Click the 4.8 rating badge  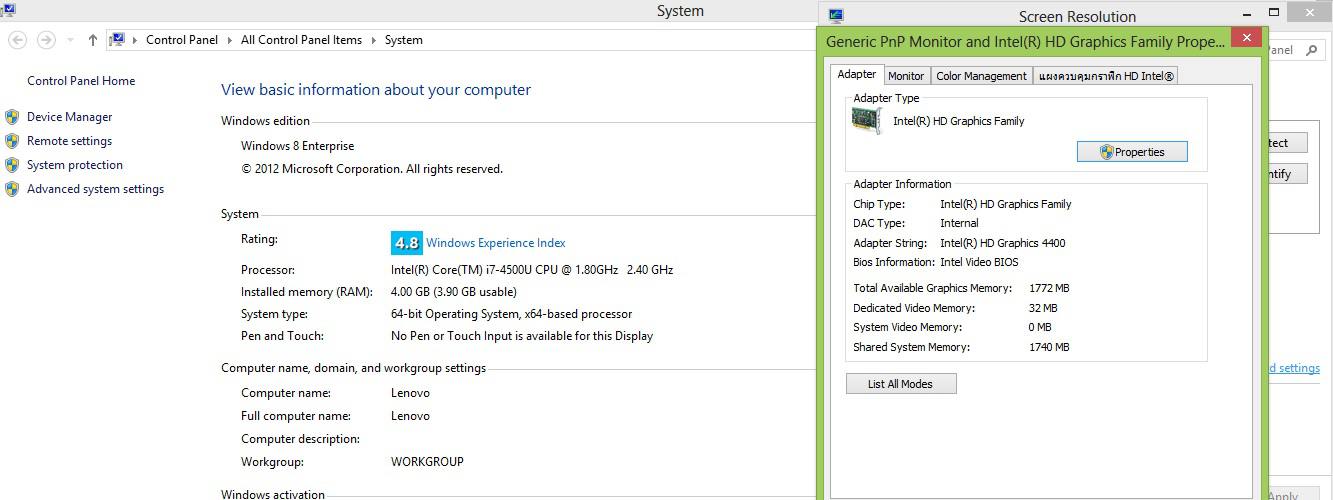(x=406, y=242)
